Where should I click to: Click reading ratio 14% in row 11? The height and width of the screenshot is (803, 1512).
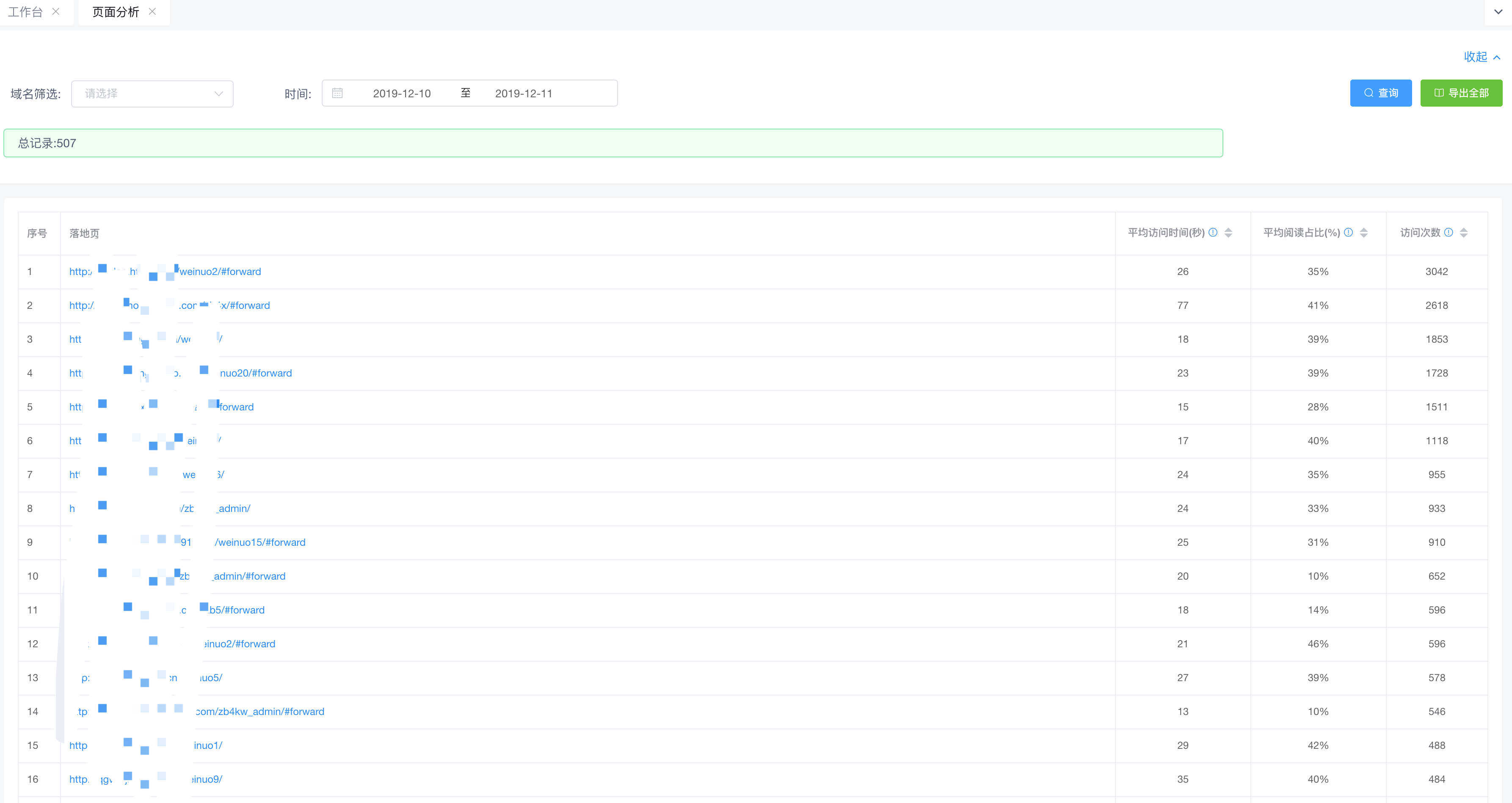tap(1318, 610)
